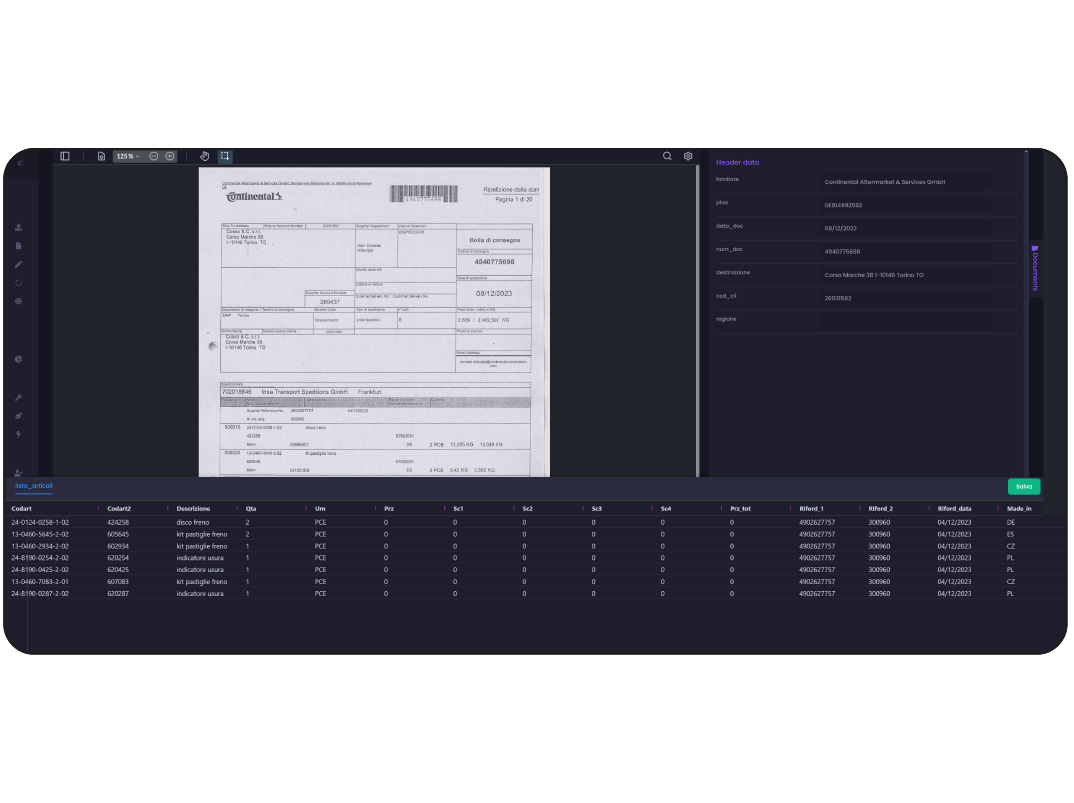The height and width of the screenshot is (803, 1074).
Task: Click Made_in cell ES
Action: click(x=1010, y=534)
